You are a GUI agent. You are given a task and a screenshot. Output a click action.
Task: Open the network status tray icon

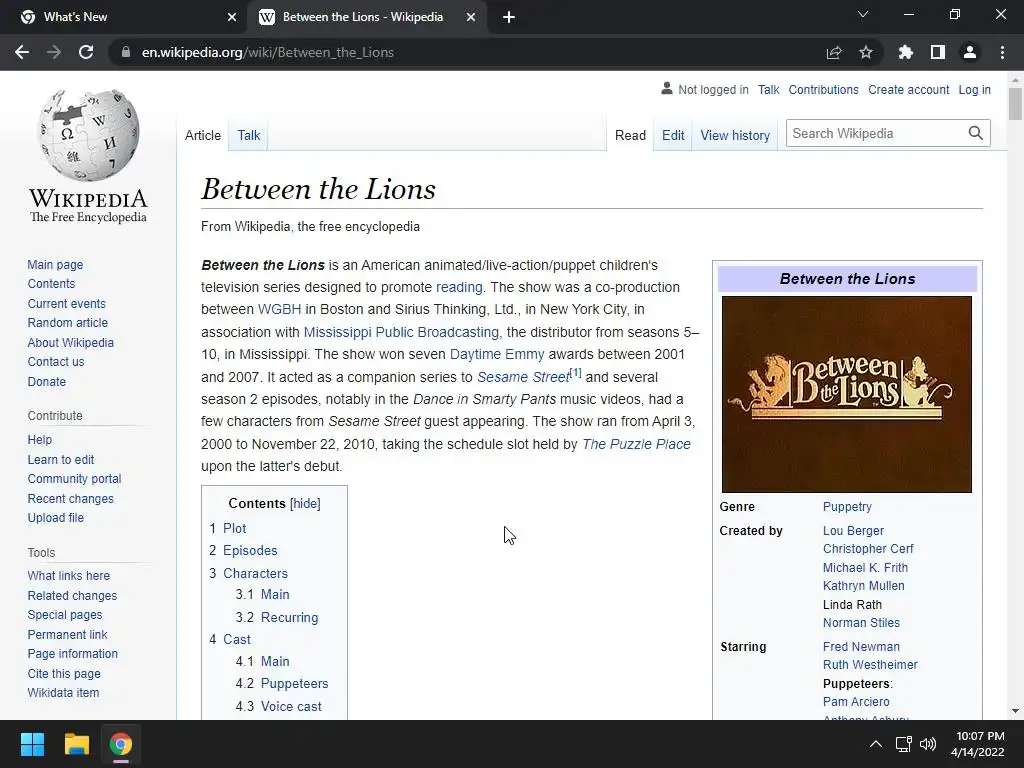(x=903, y=744)
